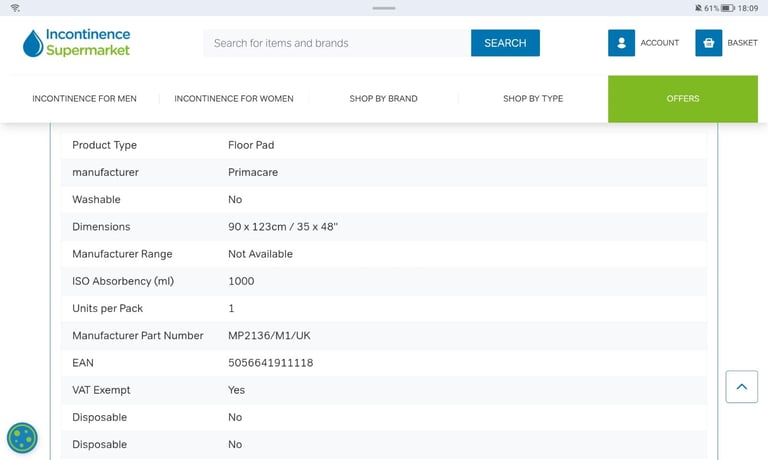Click the back-to-top chevron button
The height and width of the screenshot is (460, 768).
tap(741, 387)
